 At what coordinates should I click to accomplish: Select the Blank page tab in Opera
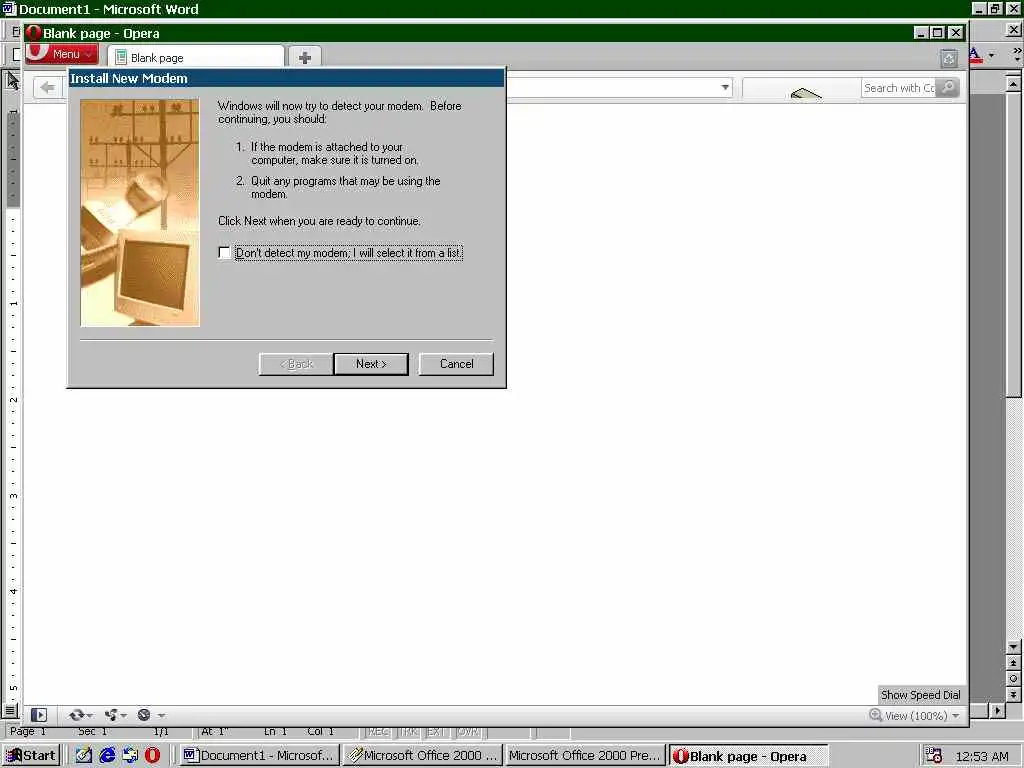tap(196, 57)
